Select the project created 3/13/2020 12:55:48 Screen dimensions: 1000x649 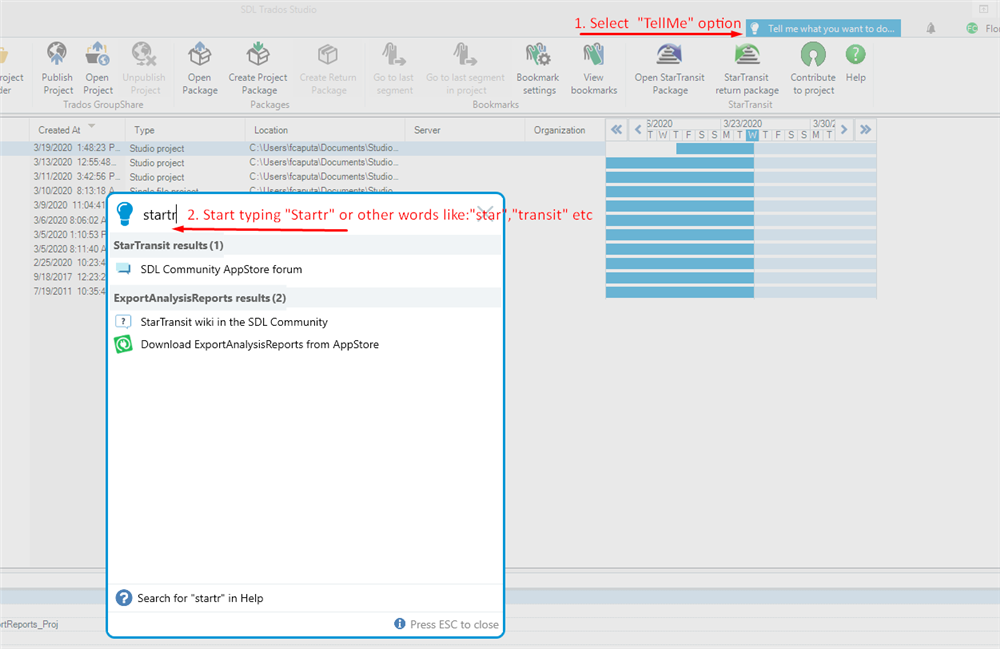tap(302, 162)
